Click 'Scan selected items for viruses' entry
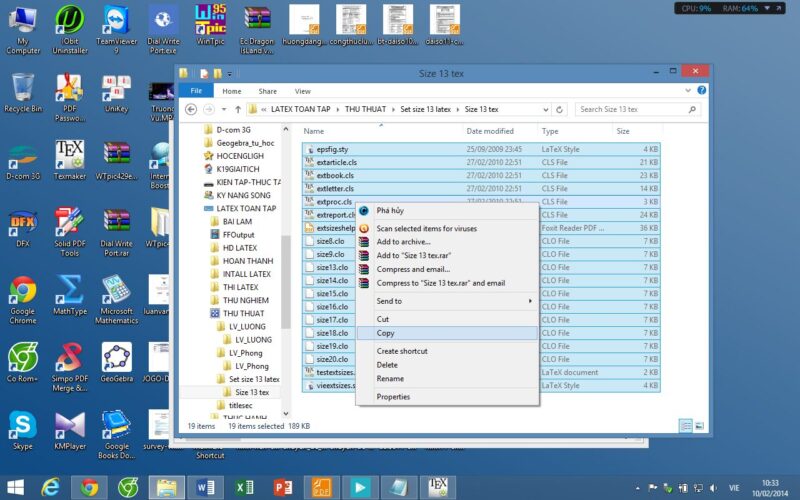This screenshot has height=500, width=800. [x=426, y=229]
